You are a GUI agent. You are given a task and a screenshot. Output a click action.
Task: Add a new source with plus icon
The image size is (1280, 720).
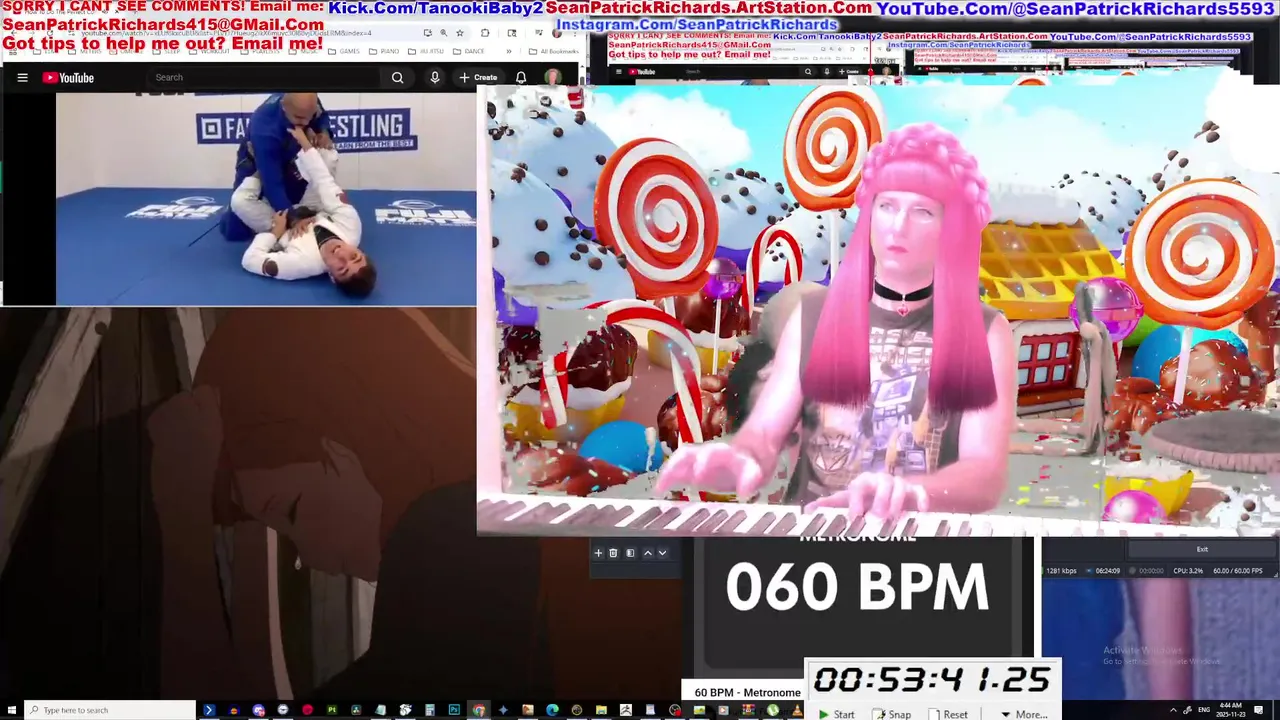pyautogui.click(x=598, y=553)
